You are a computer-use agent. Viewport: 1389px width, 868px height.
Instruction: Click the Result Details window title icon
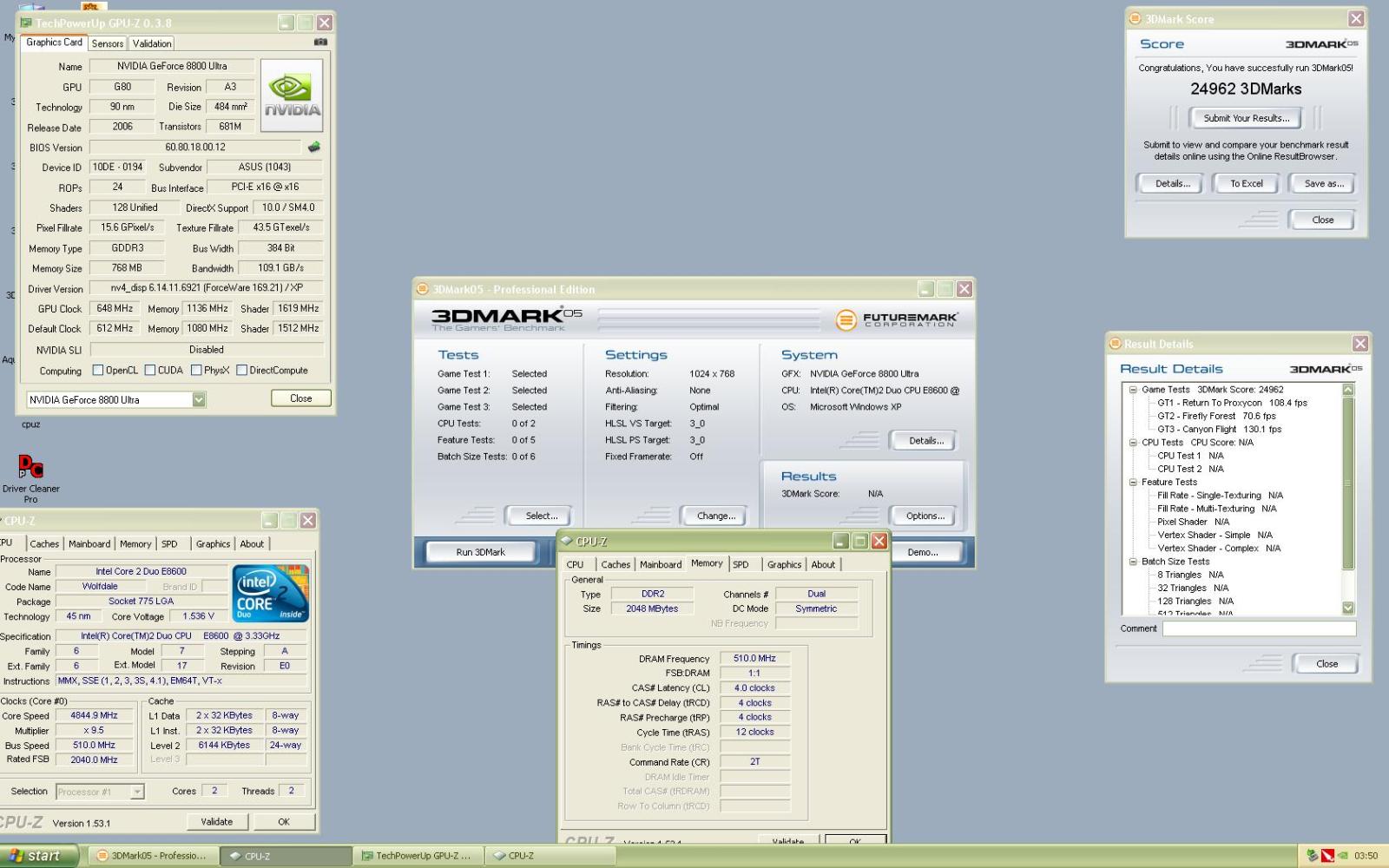1115,344
